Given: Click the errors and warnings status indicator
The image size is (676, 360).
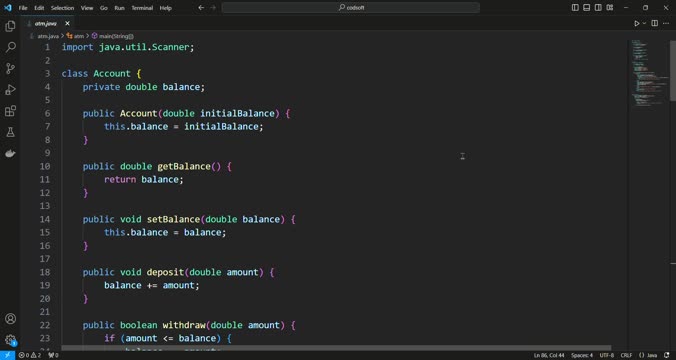Looking at the screenshot, I should [x=30, y=355].
